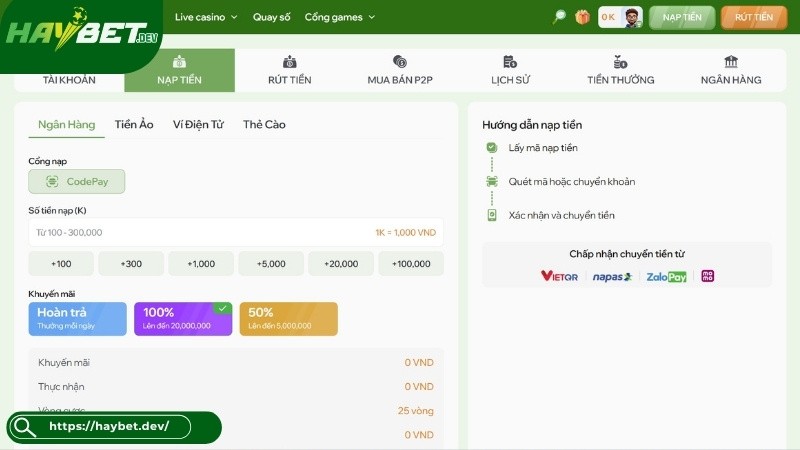Click the napas logo
The width and height of the screenshot is (800, 450).
pos(612,277)
